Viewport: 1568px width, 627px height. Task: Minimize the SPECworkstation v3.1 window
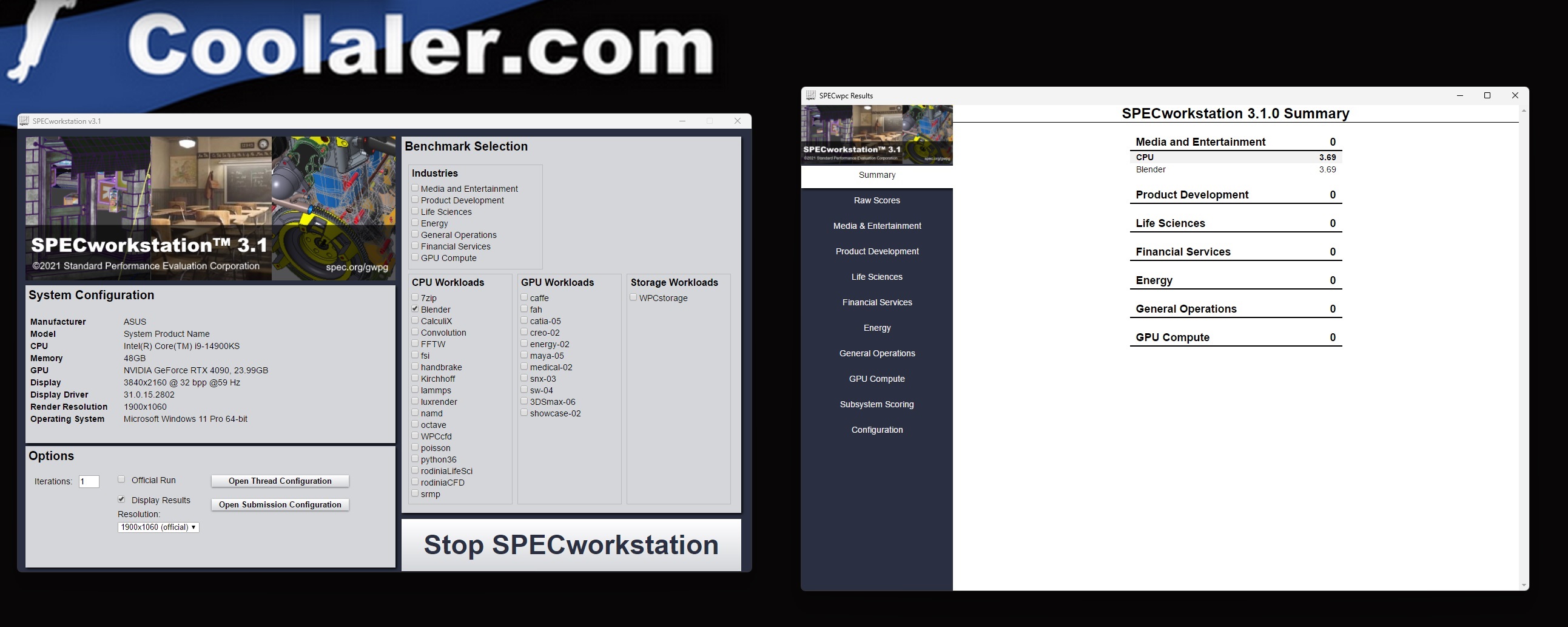(682, 121)
